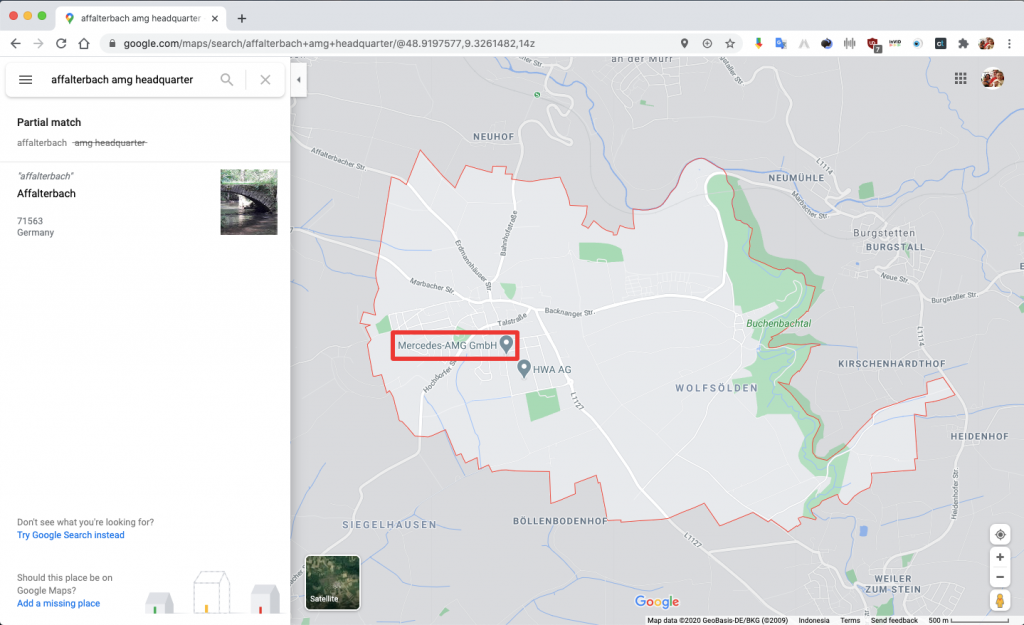Open the Extensions puzzle icon
This screenshot has height=625, width=1024.
[x=963, y=44]
